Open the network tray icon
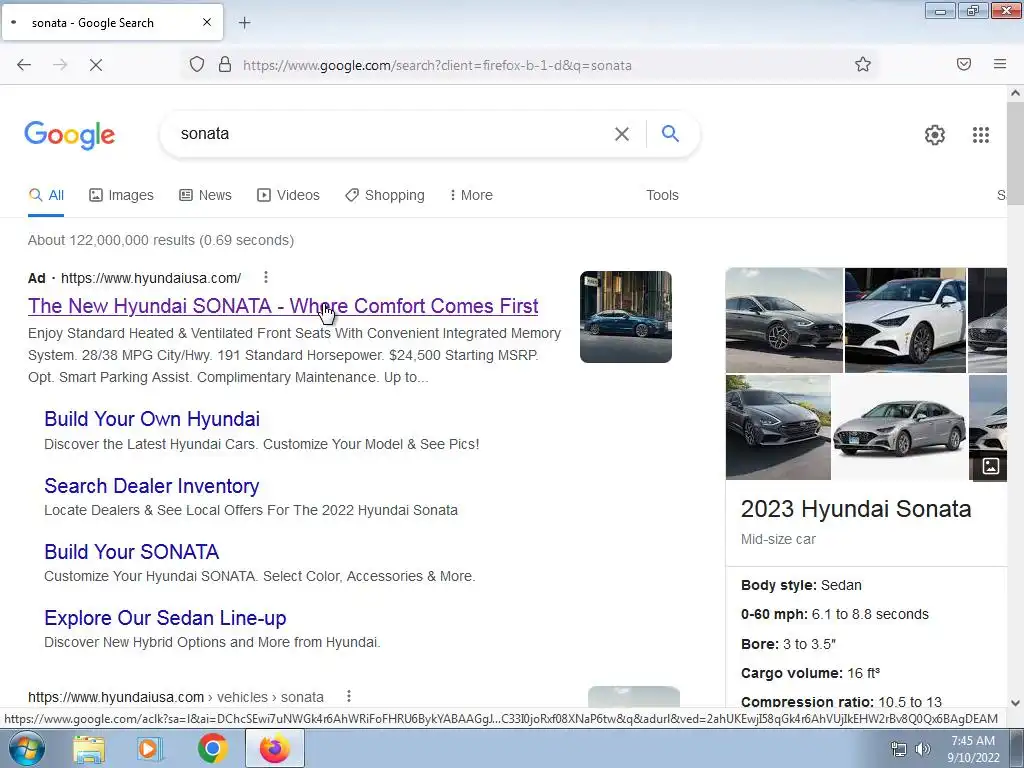 click(x=899, y=749)
